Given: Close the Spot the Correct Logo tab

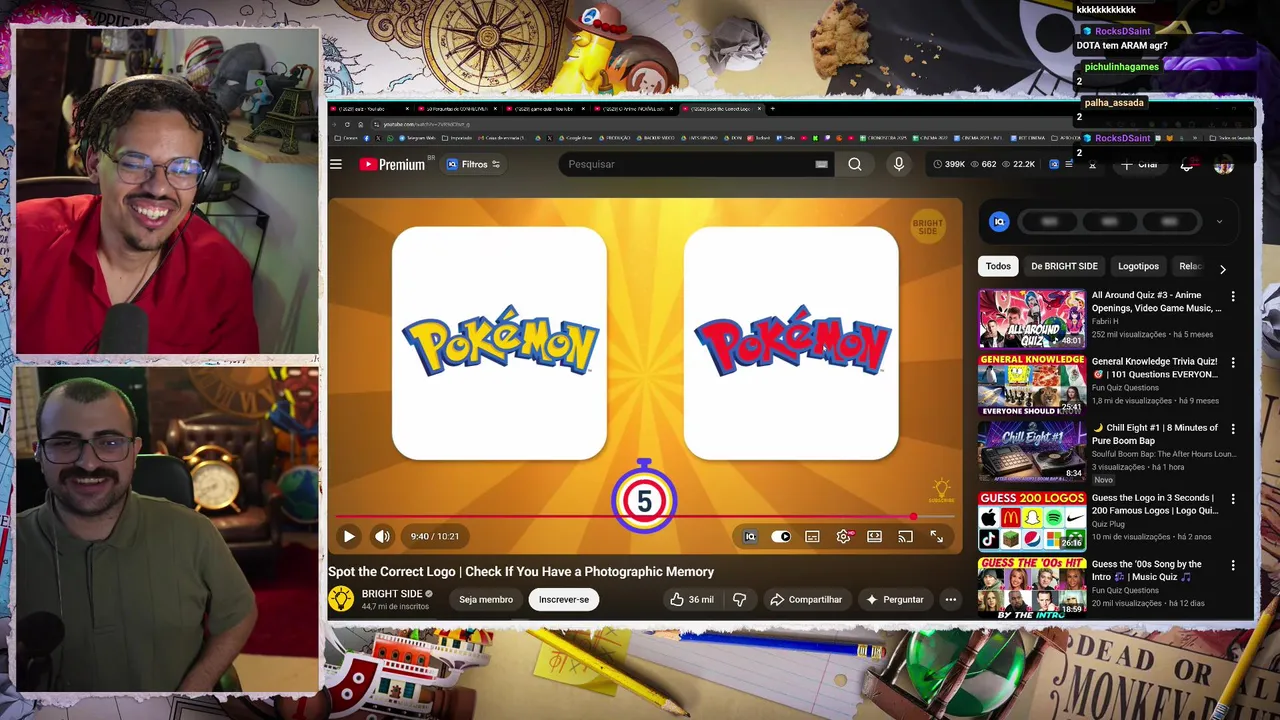Looking at the screenshot, I should coord(759,108).
